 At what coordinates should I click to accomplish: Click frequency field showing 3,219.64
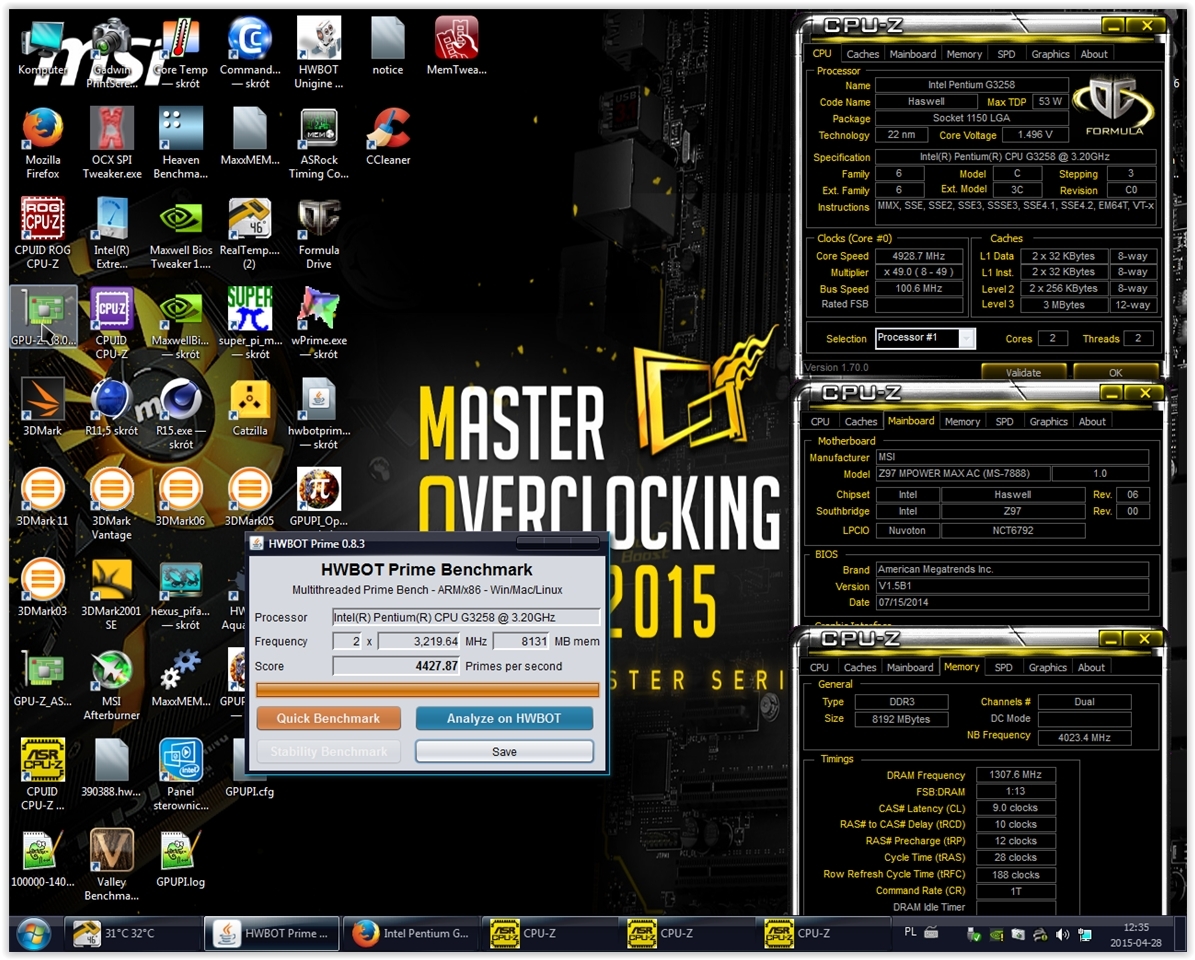[418, 642]
